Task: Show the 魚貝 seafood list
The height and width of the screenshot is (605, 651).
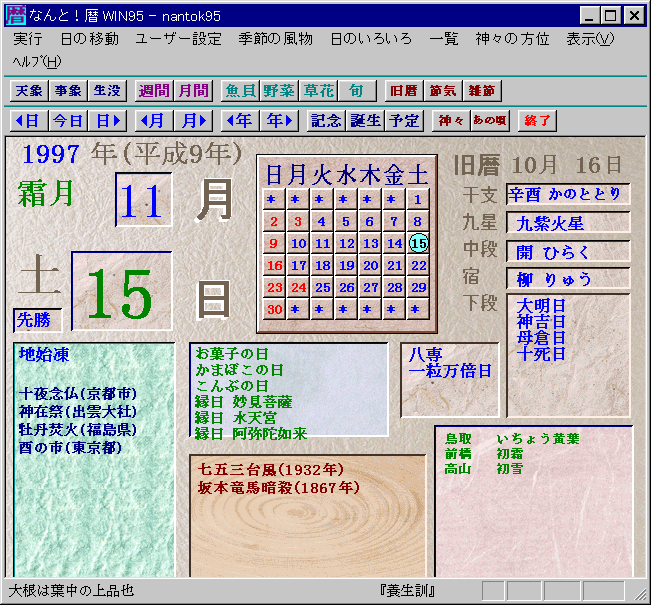Action: coord(240,91)
